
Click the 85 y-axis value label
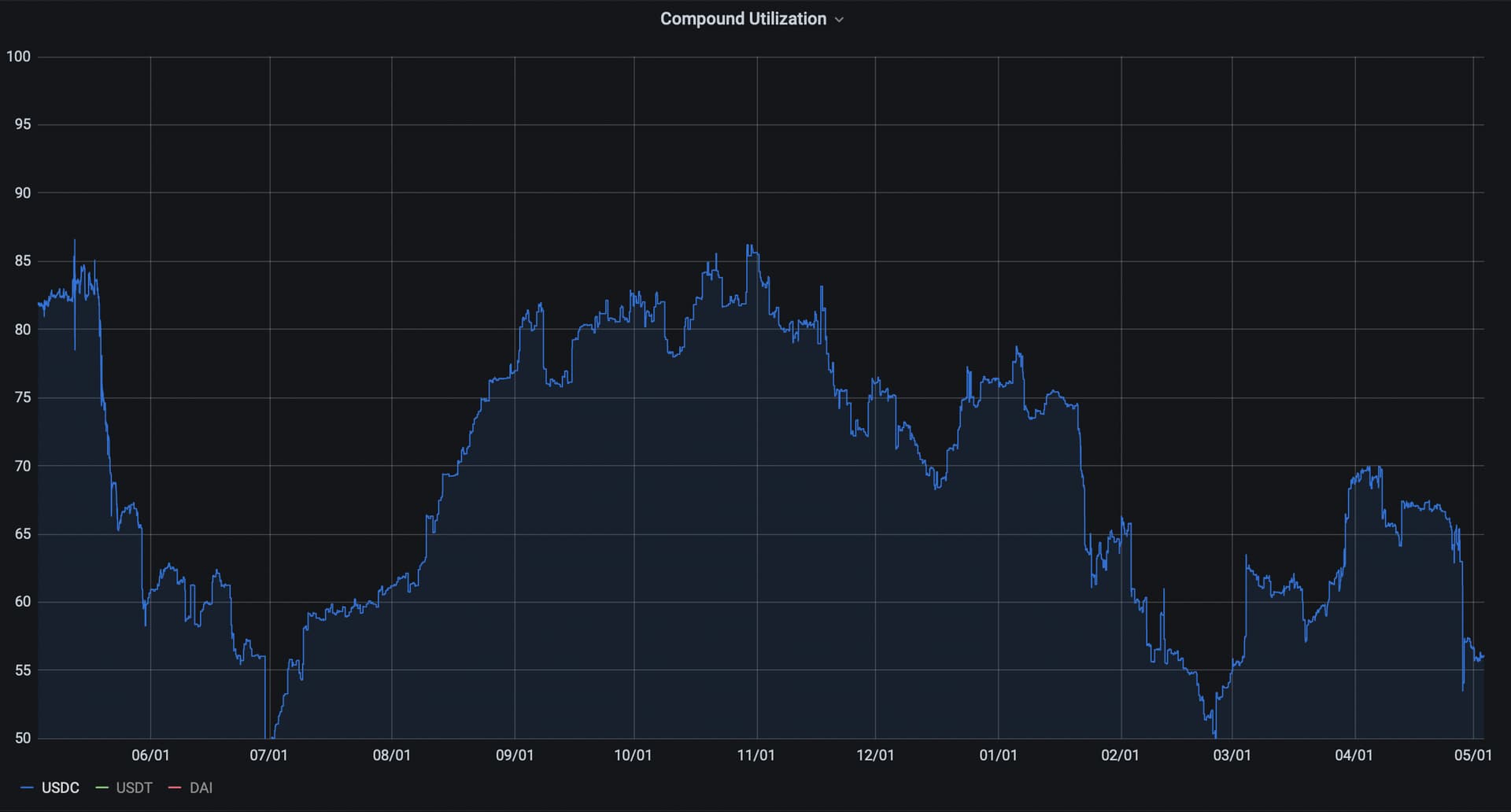23,260
